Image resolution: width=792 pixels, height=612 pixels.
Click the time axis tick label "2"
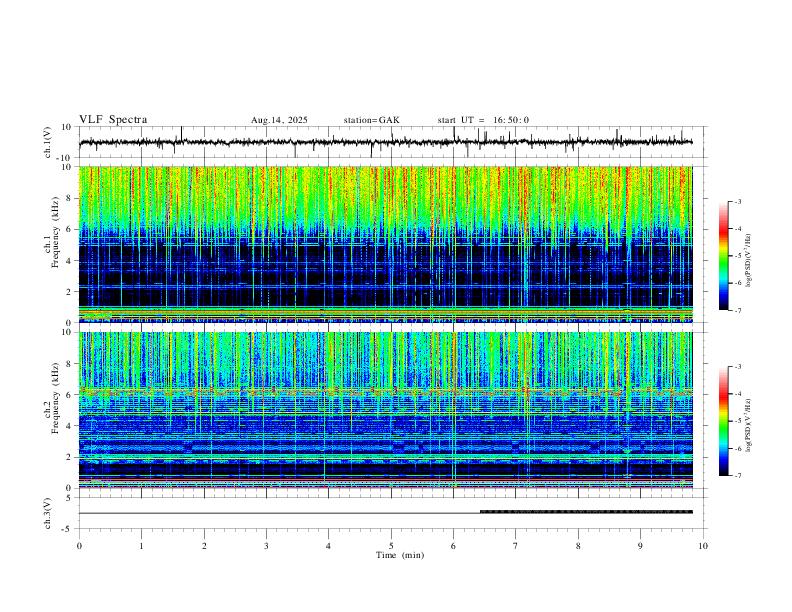point(204,546)
